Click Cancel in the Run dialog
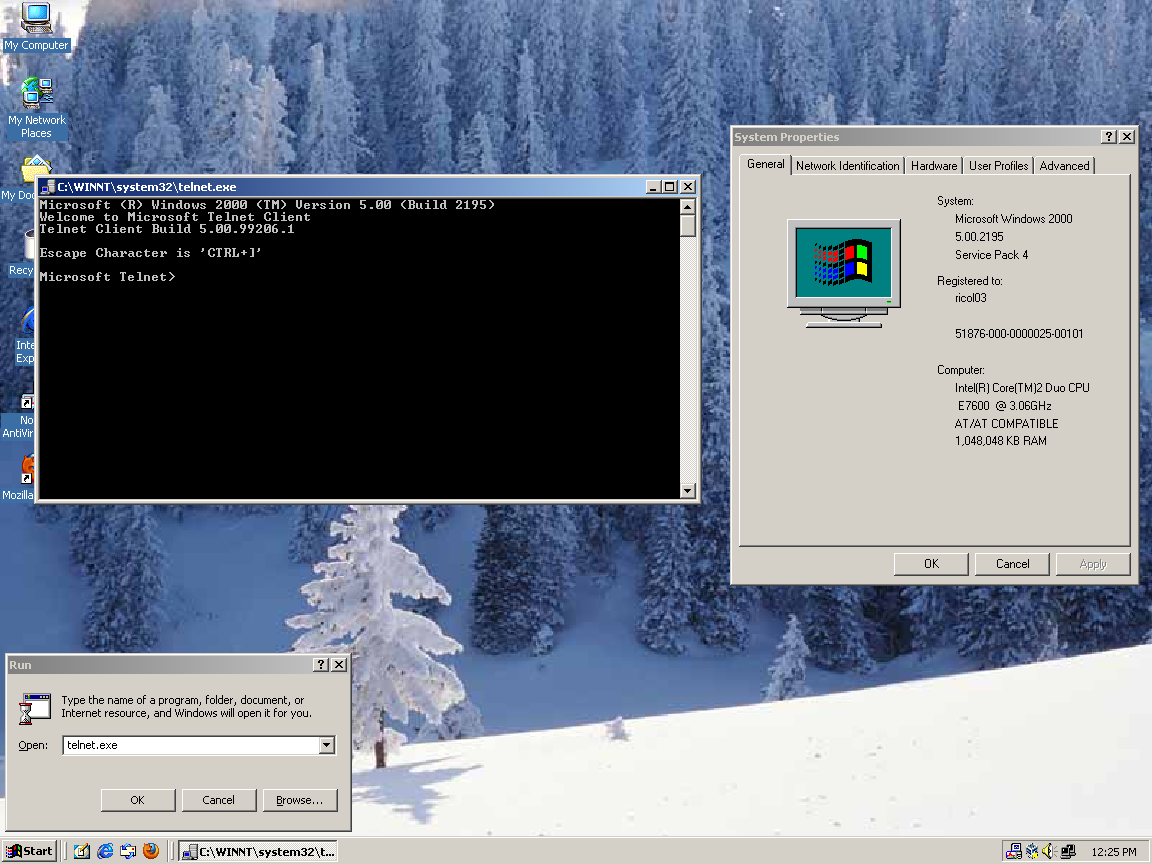Viewport: 1152px width, 864px height. (218, 800)
